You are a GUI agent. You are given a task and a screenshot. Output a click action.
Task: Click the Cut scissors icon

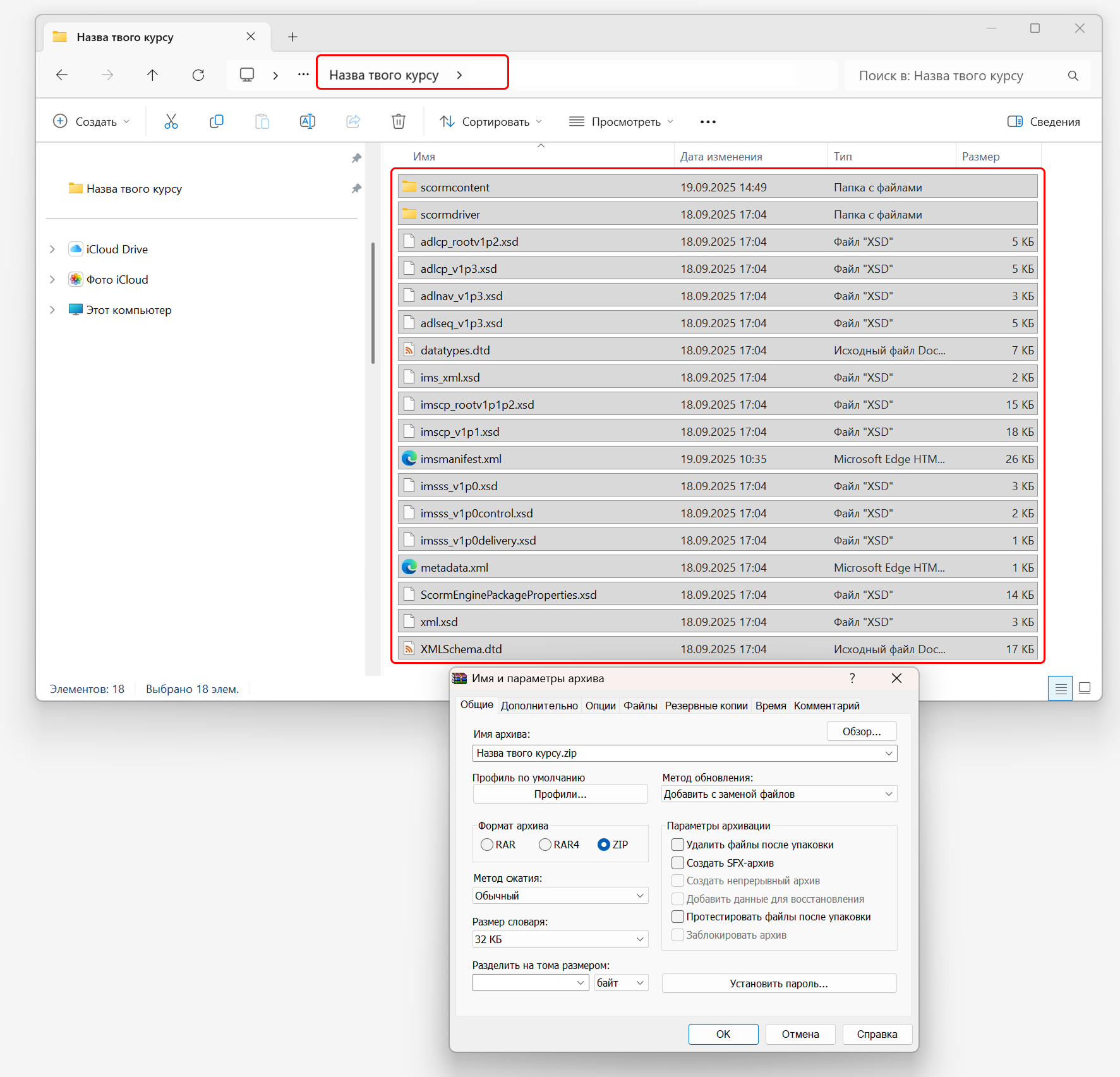click(x=171, y=121)
